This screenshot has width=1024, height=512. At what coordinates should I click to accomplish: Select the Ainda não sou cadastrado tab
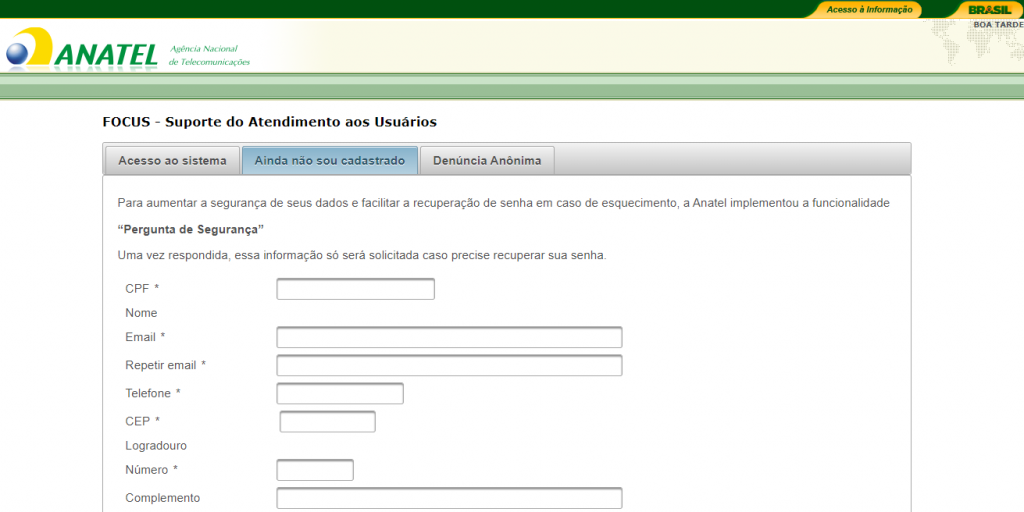(329, 160)
